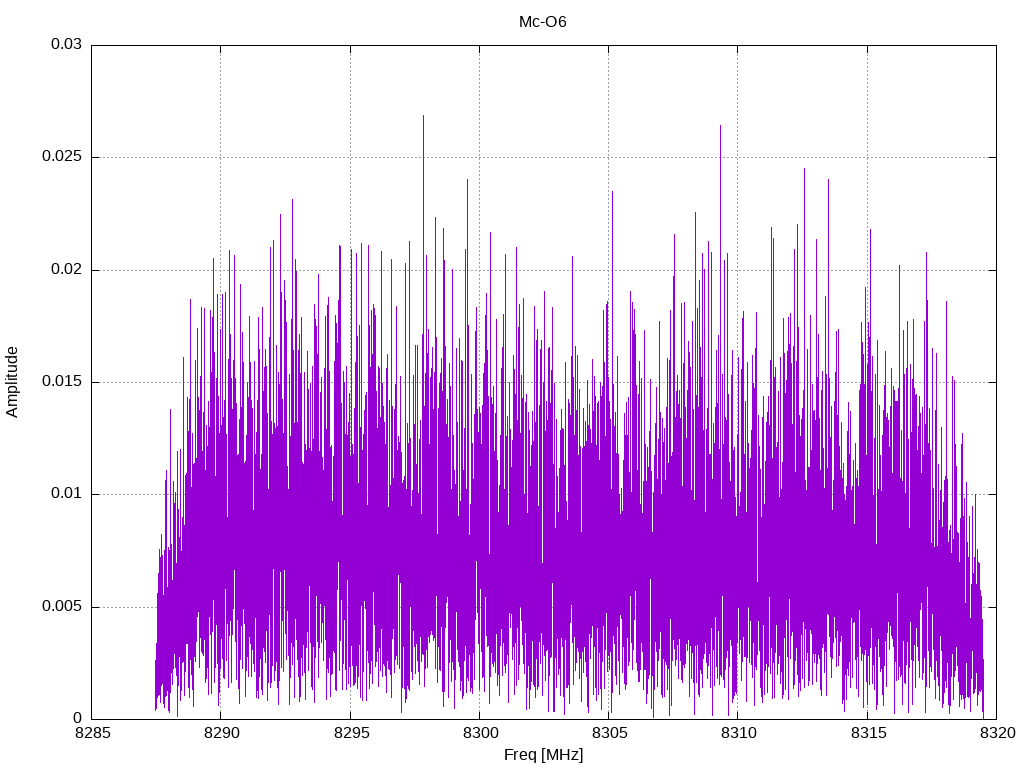Click the Amplitude y-axis label

(x=12, y=382)
